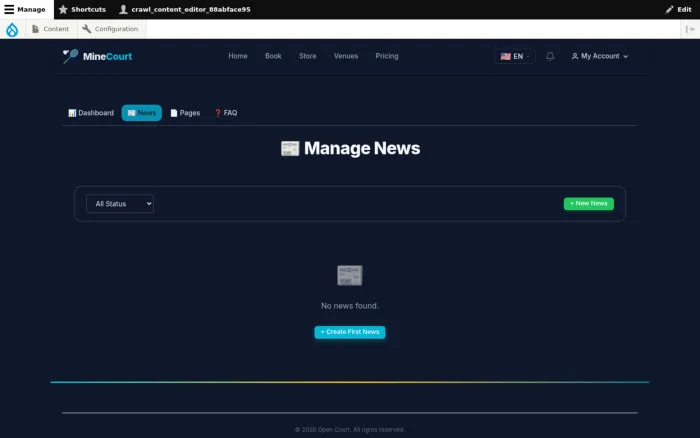
Task: Toggle toolbar vertical orientation icon
Action: click(x=690, y=29)
